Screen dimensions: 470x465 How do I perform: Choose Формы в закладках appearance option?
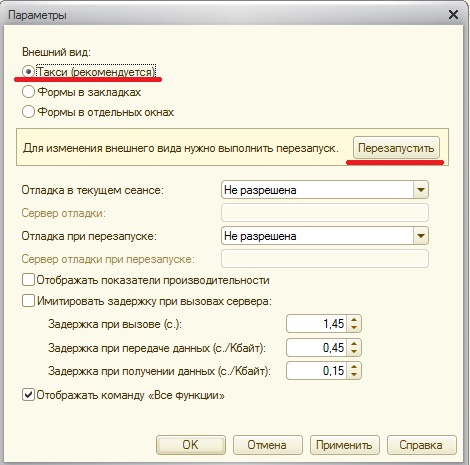(28, 92)
